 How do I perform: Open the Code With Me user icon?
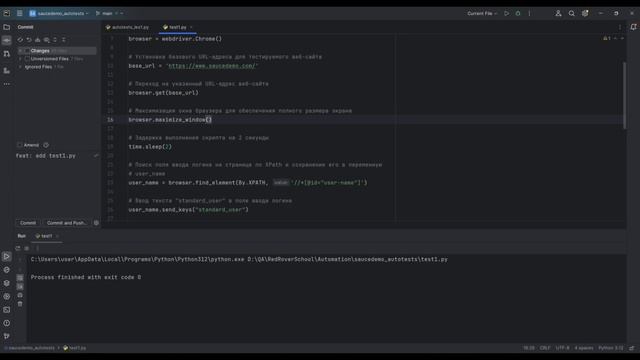[x=558, y=13]
